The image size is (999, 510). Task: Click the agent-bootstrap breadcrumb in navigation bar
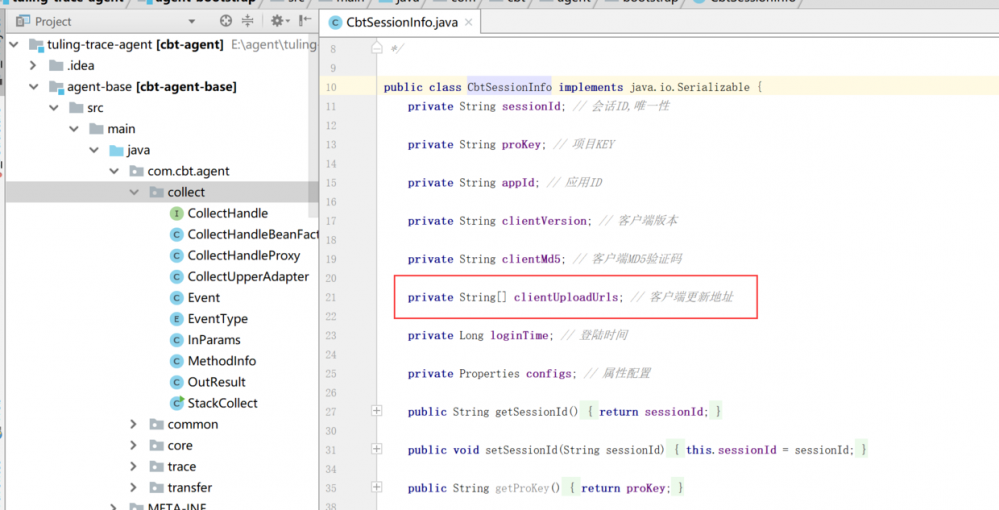point(196,3)
